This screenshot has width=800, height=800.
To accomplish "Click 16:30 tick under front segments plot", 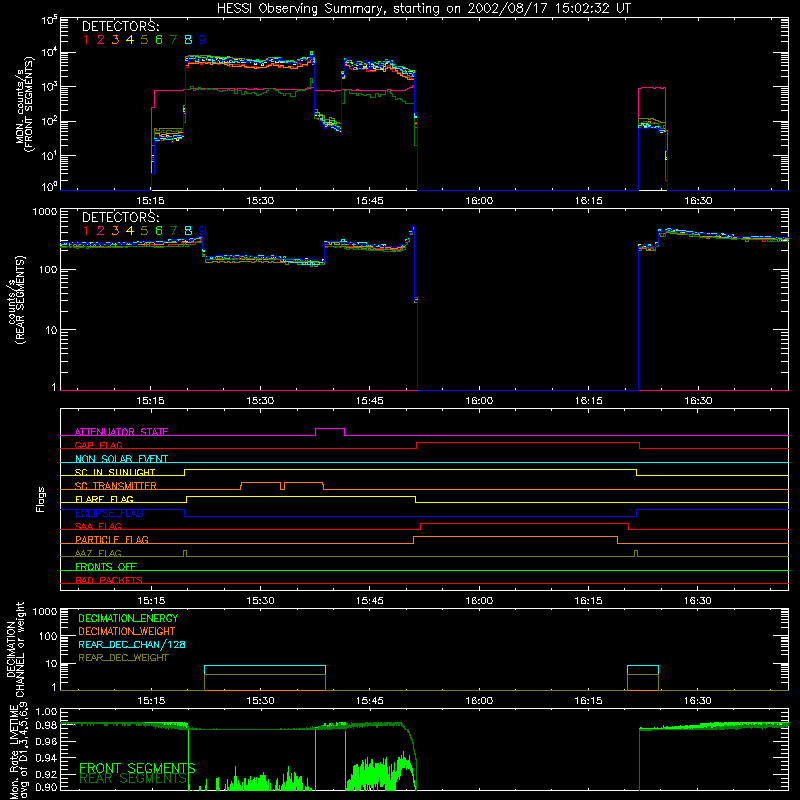I will [698, 201].
